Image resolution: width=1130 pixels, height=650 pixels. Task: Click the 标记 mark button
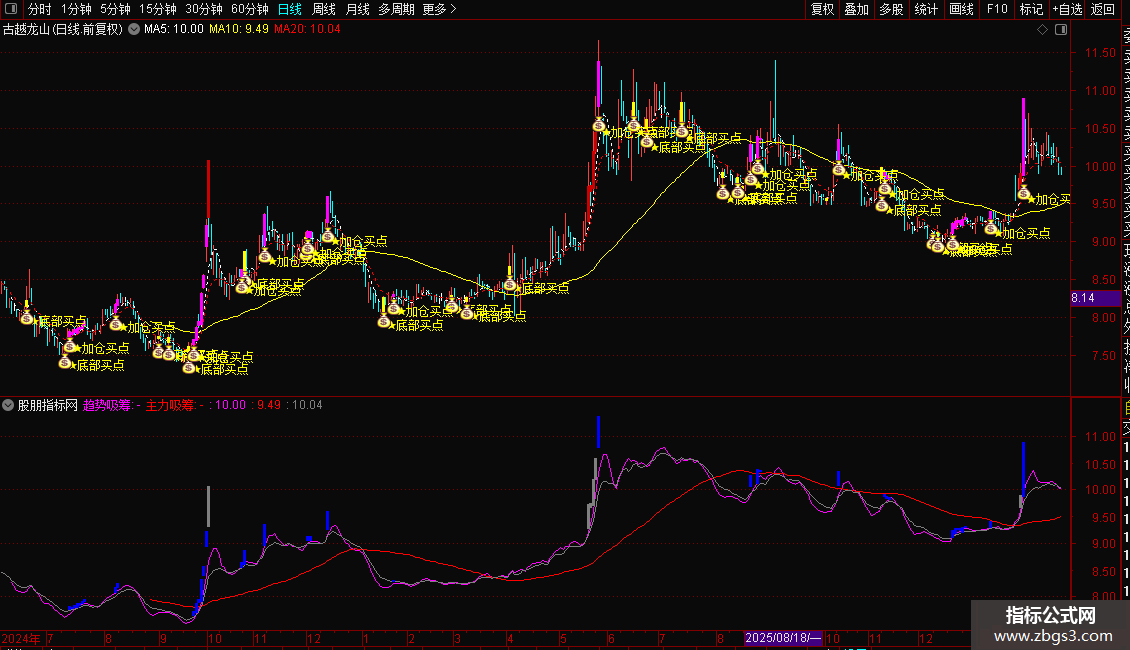[1031, 9]
